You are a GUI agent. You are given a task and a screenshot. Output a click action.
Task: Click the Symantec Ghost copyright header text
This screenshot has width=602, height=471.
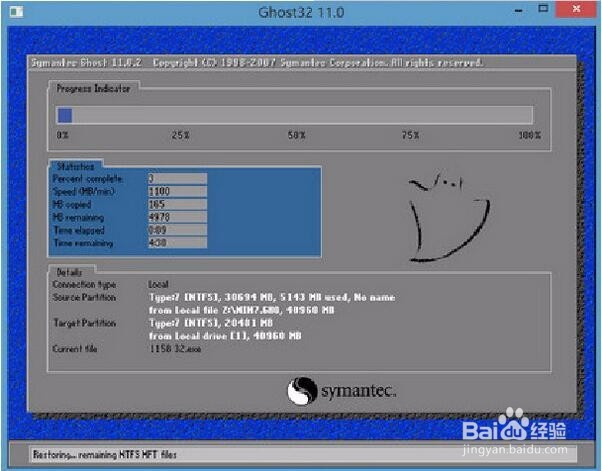tap(257, 63)
